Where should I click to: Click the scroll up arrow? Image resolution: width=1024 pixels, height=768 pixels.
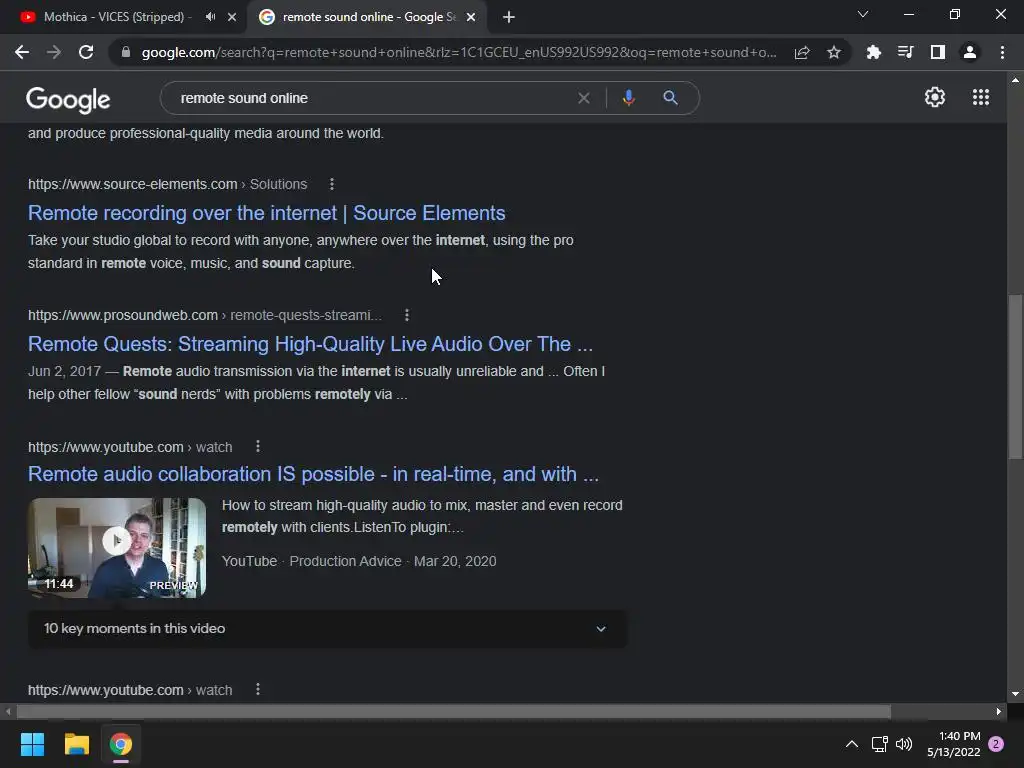click(1015, 80)
